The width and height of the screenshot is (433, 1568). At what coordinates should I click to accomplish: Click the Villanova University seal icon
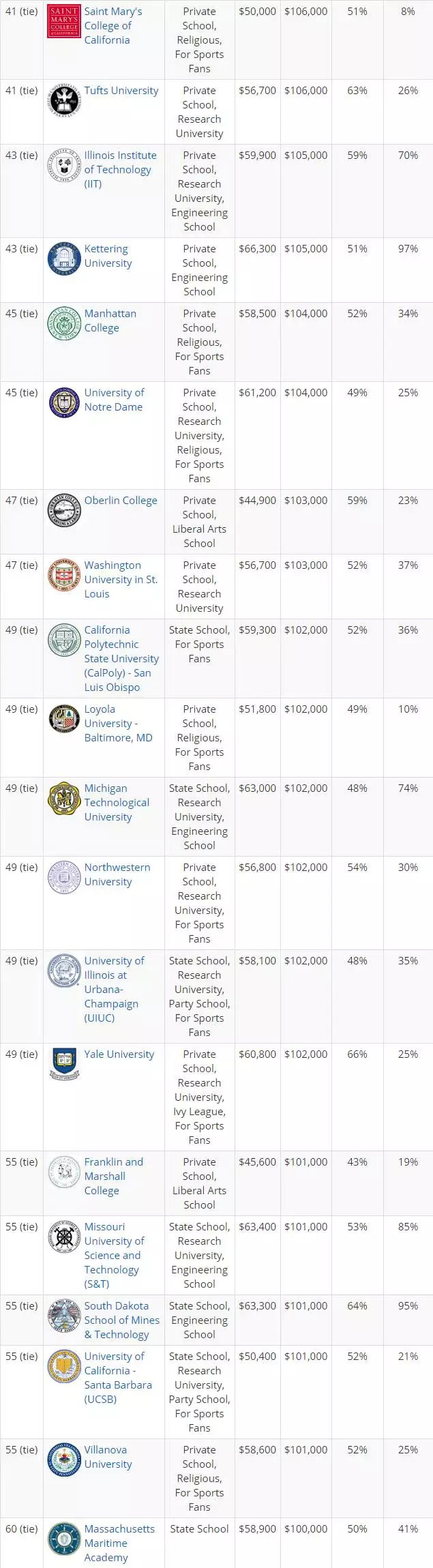(64, 1460)
